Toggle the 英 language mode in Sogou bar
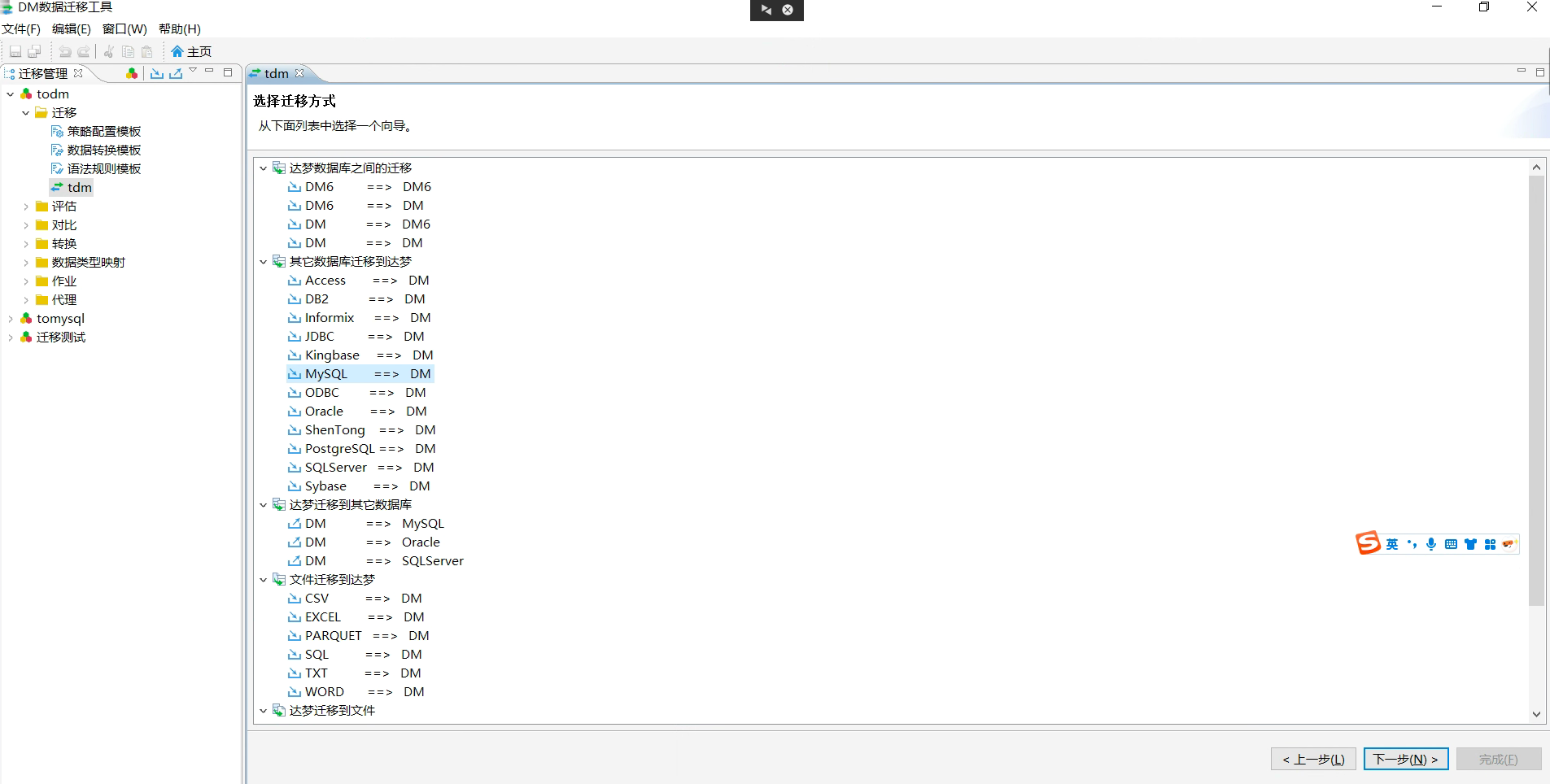Viewport: 1550px width, 784px height. tap(1392, 544)
